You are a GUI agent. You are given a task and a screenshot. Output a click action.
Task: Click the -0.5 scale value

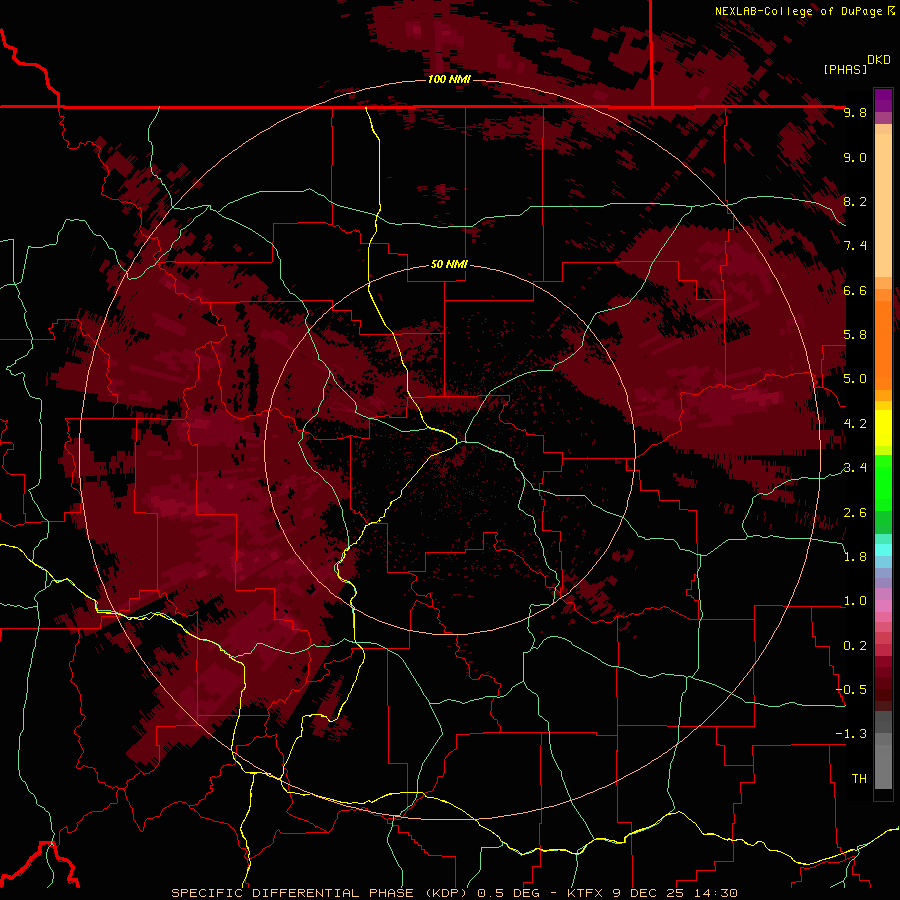tap(851, 690)
